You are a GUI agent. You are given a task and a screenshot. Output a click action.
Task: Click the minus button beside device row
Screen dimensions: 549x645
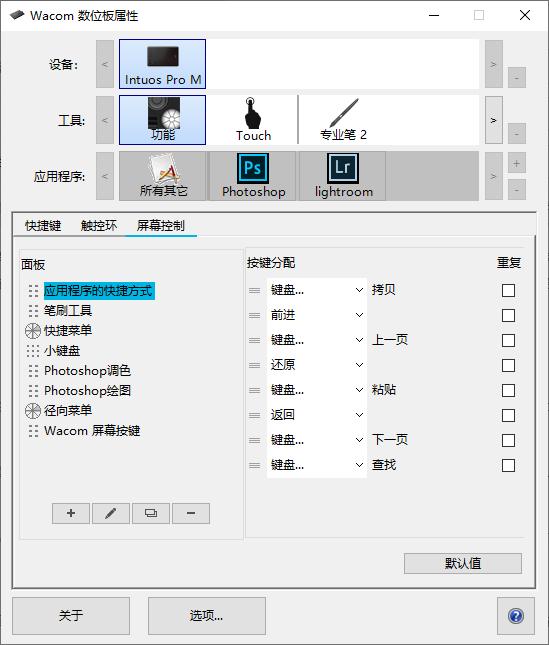pos(517,78)
